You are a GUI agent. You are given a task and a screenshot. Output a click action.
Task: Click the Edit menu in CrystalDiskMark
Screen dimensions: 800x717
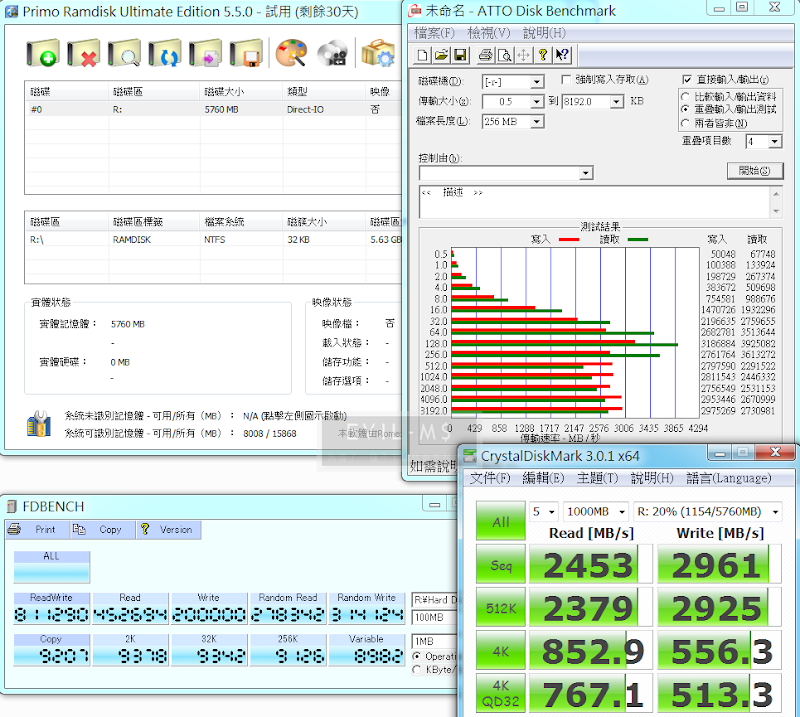coord(543,478)
